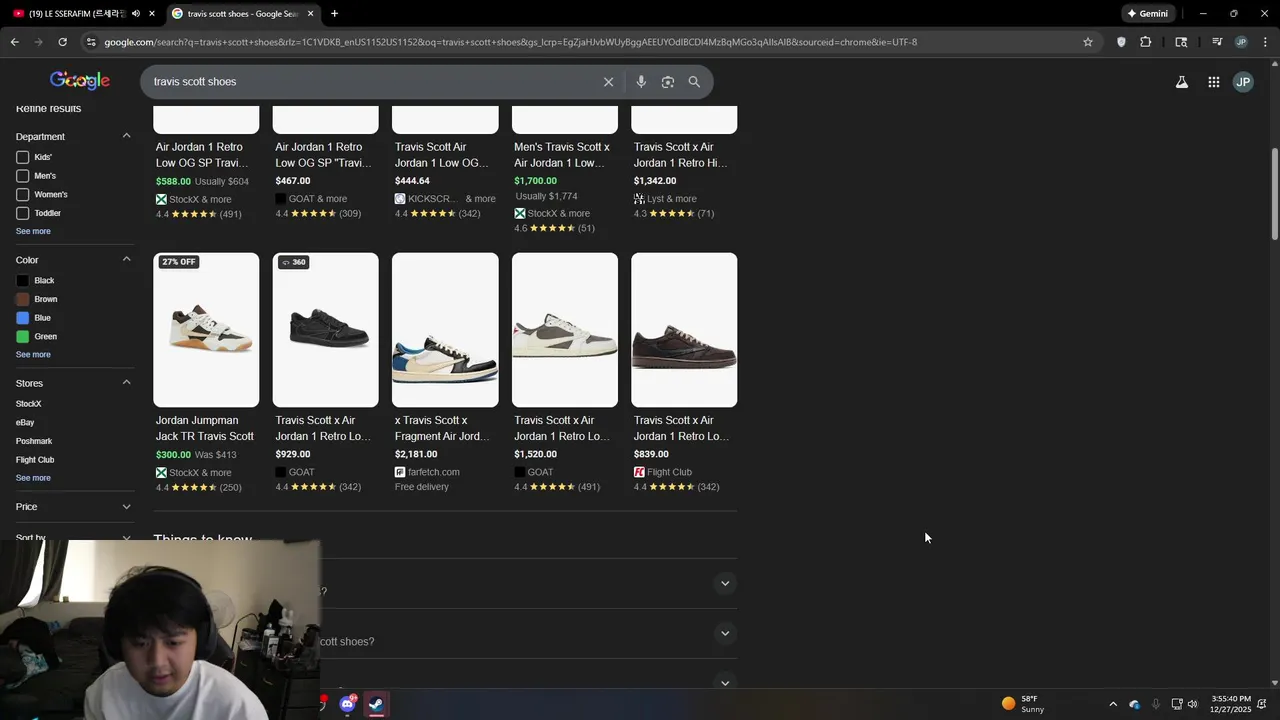Open Steam from the taskbar
The height and width of the screenshot is (720, 1280).
tap(376, 704)
